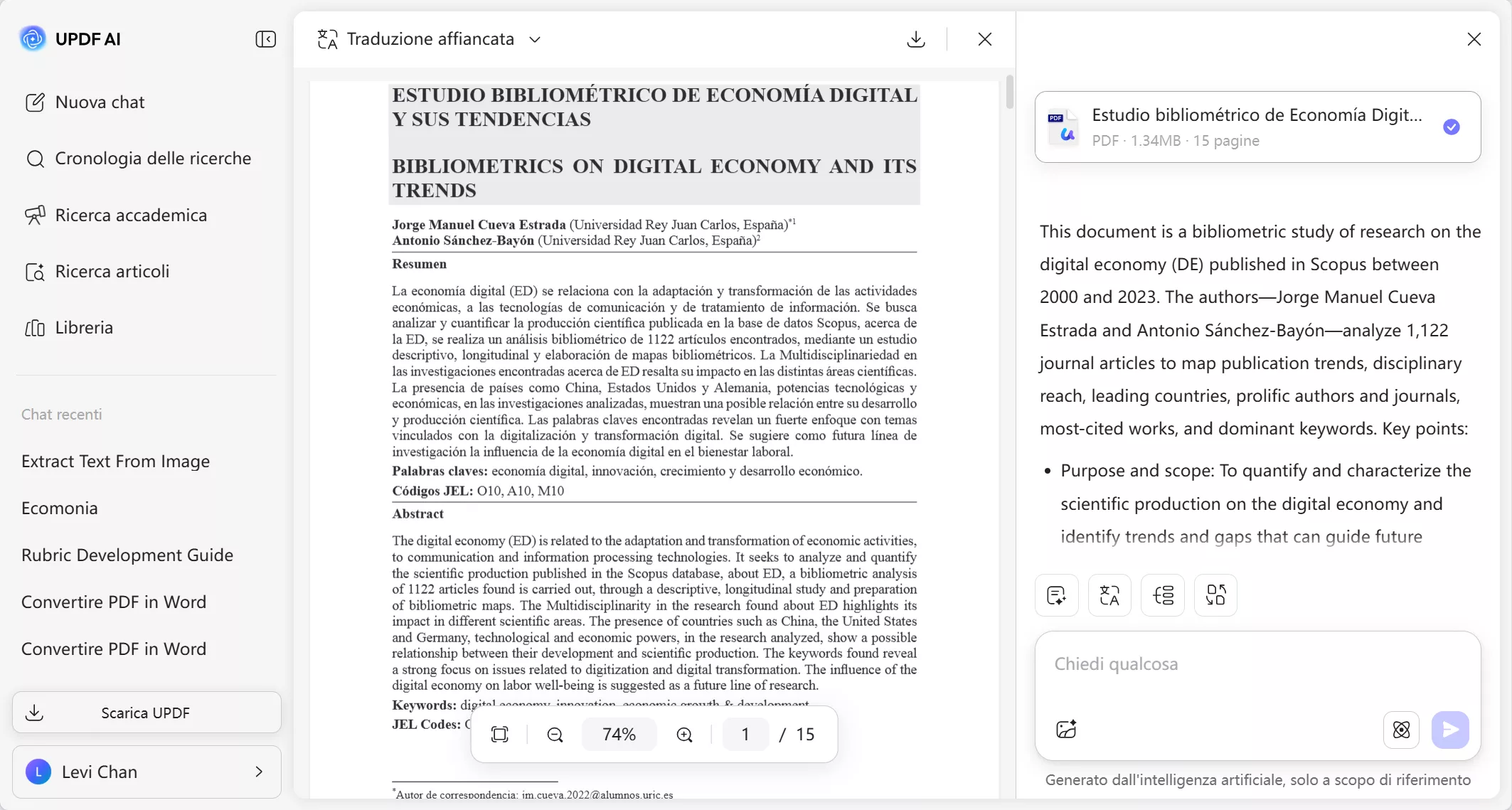Open the Rubric Development Guide chat
The height and width of the screenshot is (810, 1512).
click(127, 555)
